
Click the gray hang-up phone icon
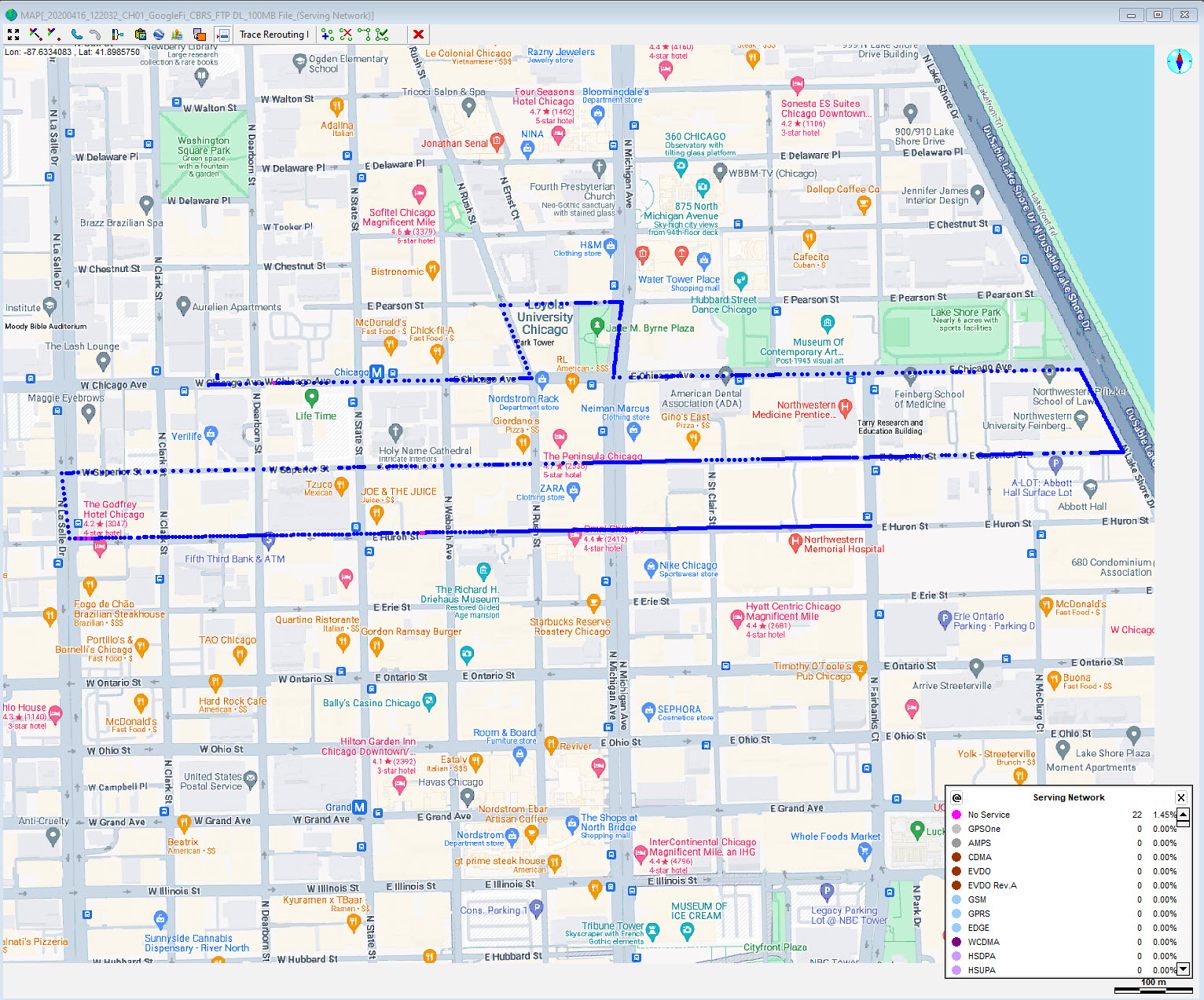[x=95, y=35]
